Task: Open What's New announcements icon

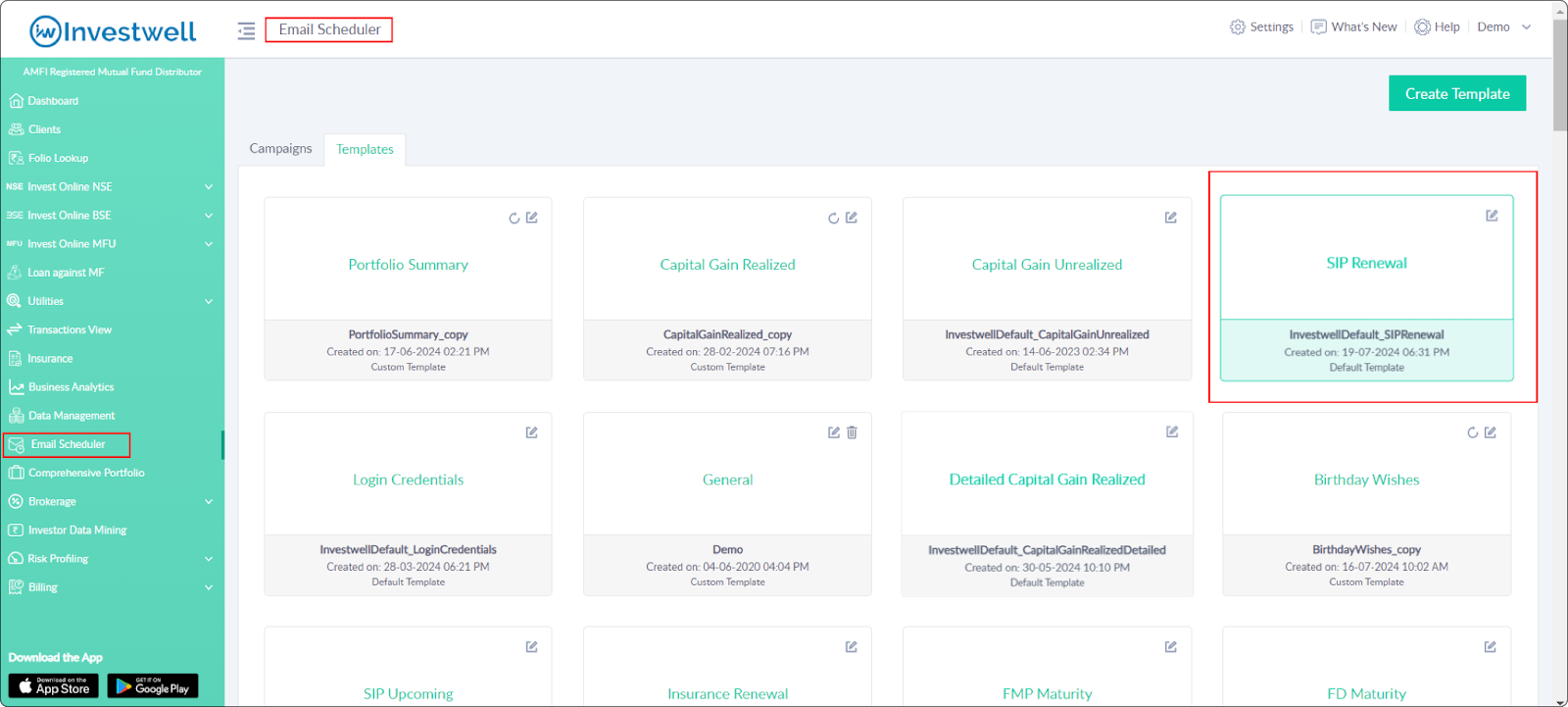Action: [x=1319, y=27]
